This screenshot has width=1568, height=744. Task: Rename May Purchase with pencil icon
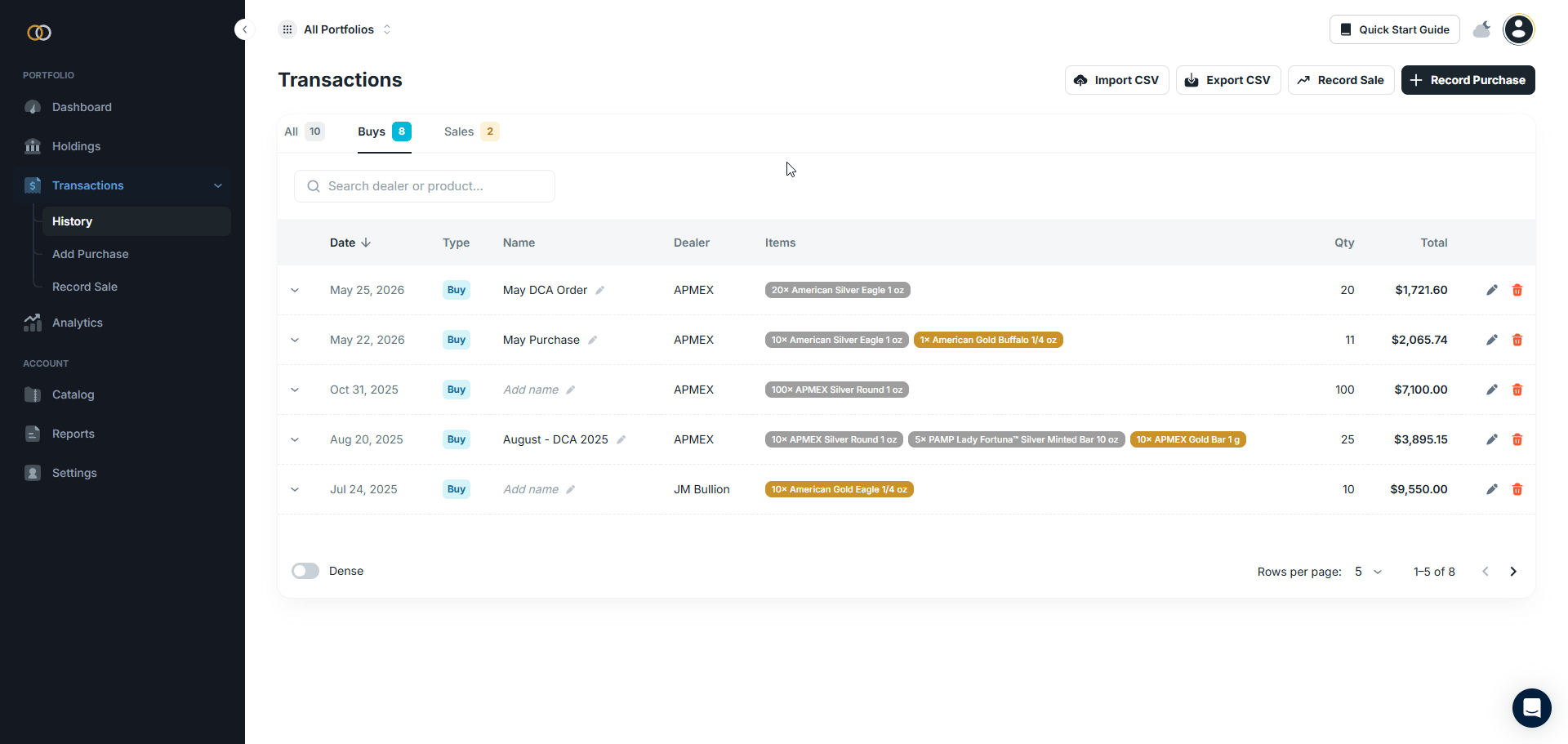click(x=593, y=340)
